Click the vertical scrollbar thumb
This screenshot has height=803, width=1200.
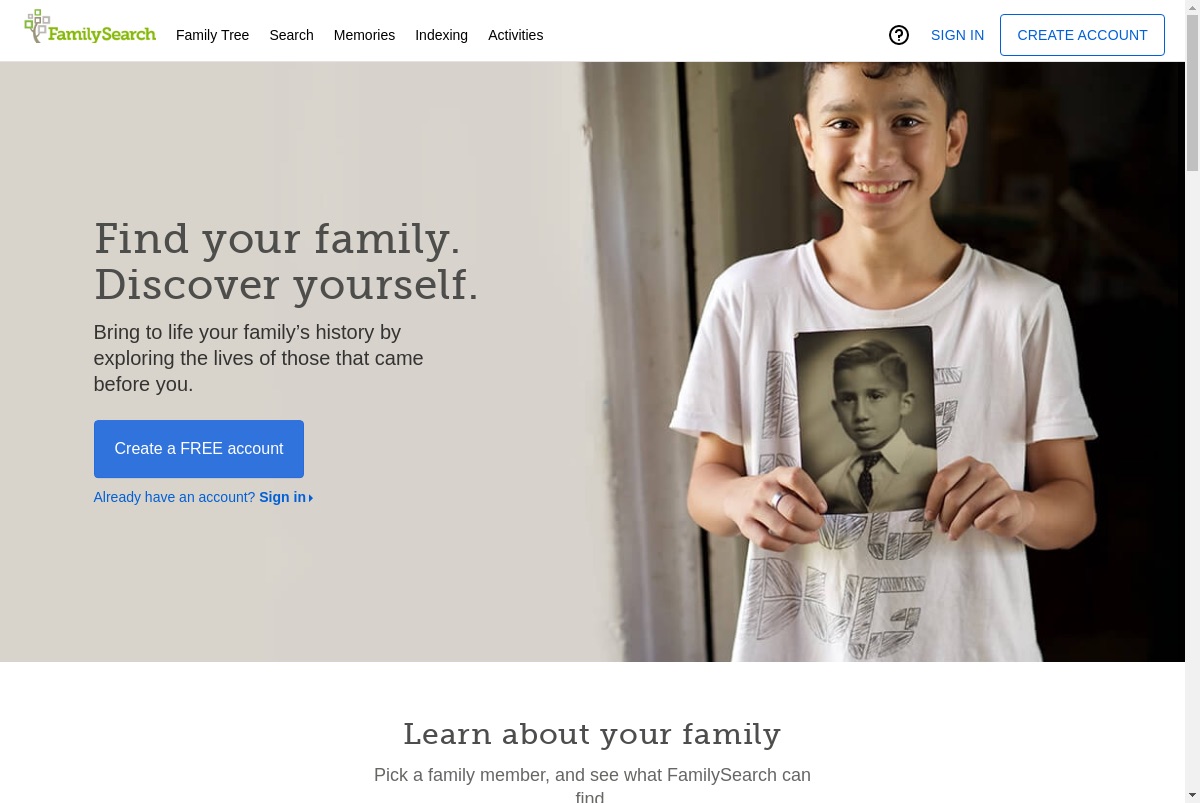(x=1192, y=92)
